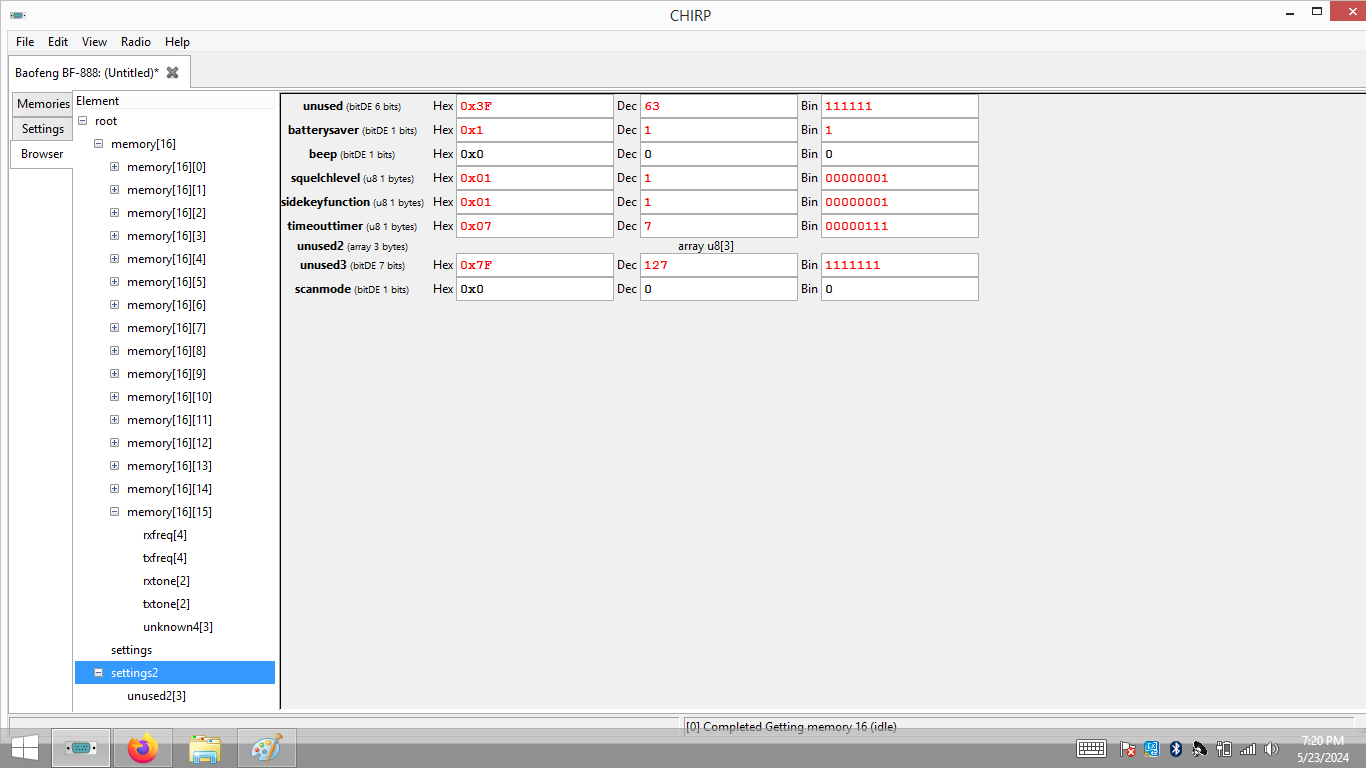The width and height of the screenshot is (1366, 768).
Task: Edit the sidekeyfunction Dec field
Action: click(x=718, y=202)
